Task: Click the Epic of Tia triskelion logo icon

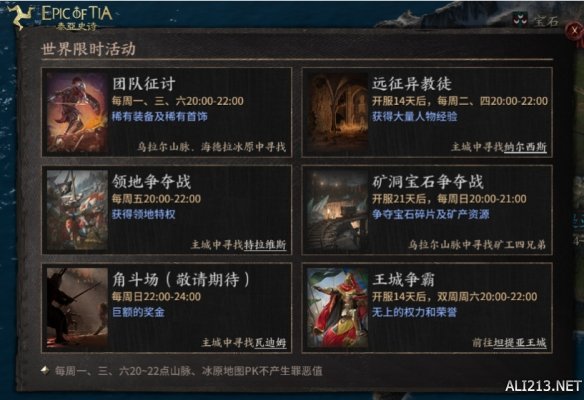Action: point(21,17)
